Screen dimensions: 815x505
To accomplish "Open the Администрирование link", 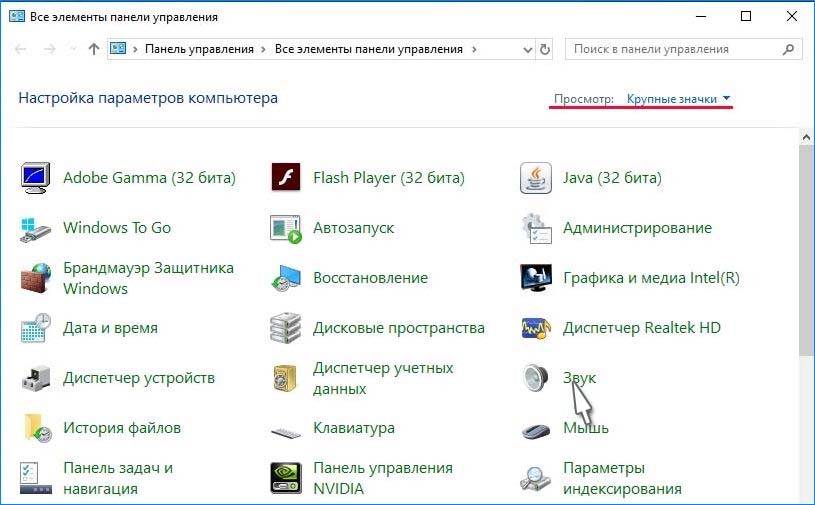I will 637,228.
